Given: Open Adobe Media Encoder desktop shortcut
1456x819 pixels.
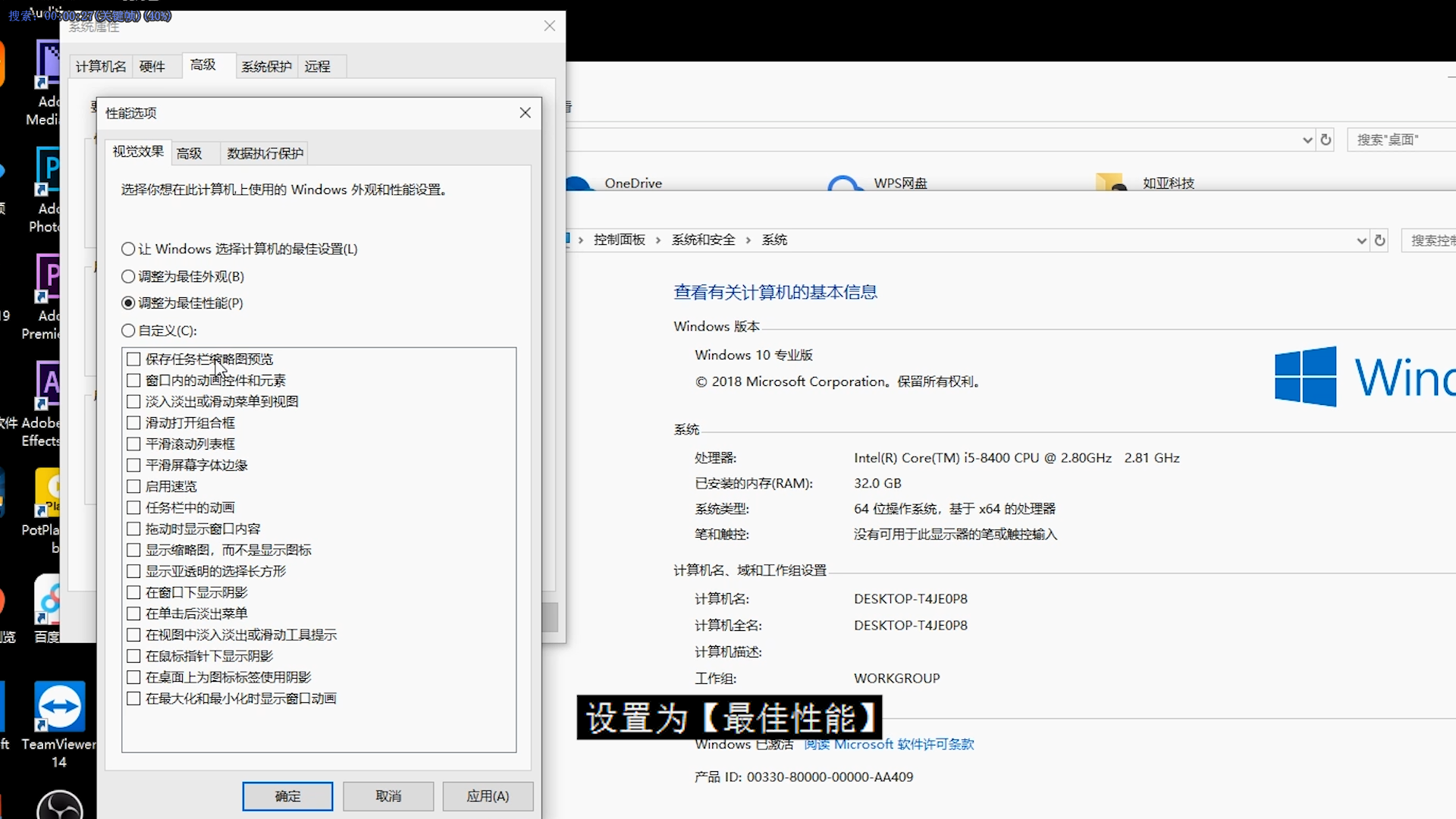Looking at the screenshot, I should click(44, 83).
